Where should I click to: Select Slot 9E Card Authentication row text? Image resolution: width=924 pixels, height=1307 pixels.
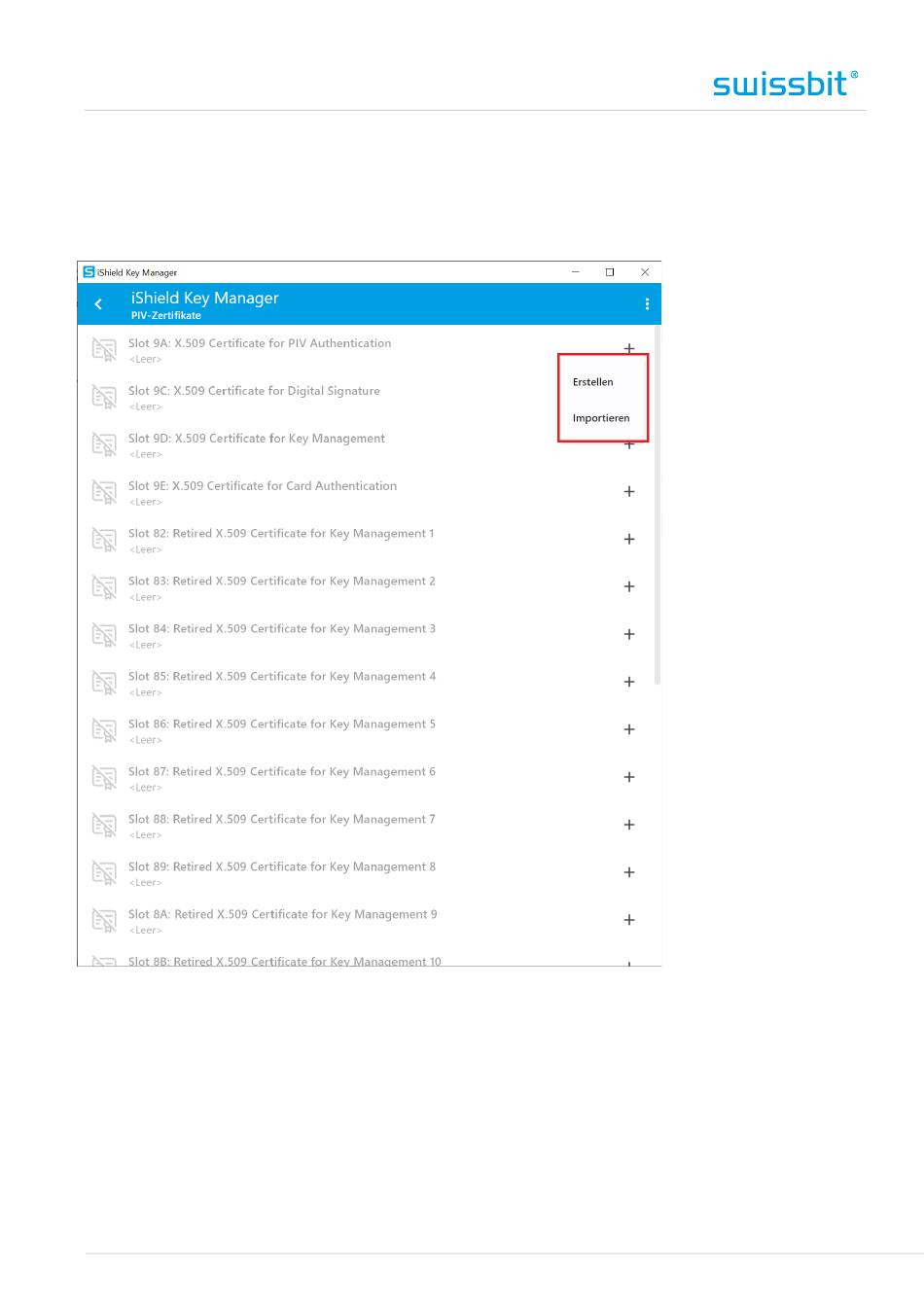click(263, 486)
